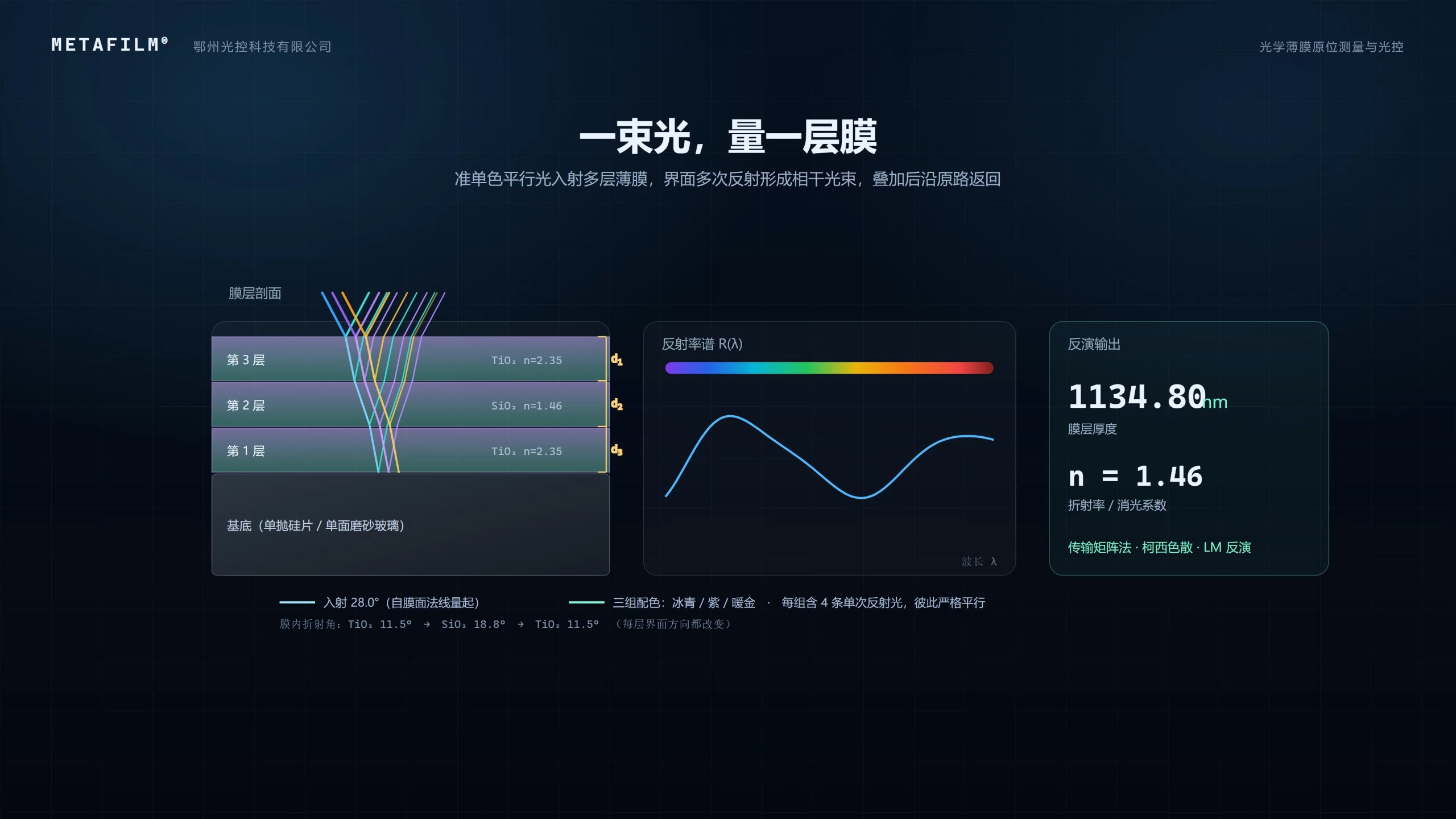The image size is (1456, 819).
Task: Click the d₁ thickness marker
Action: point(617,359)
